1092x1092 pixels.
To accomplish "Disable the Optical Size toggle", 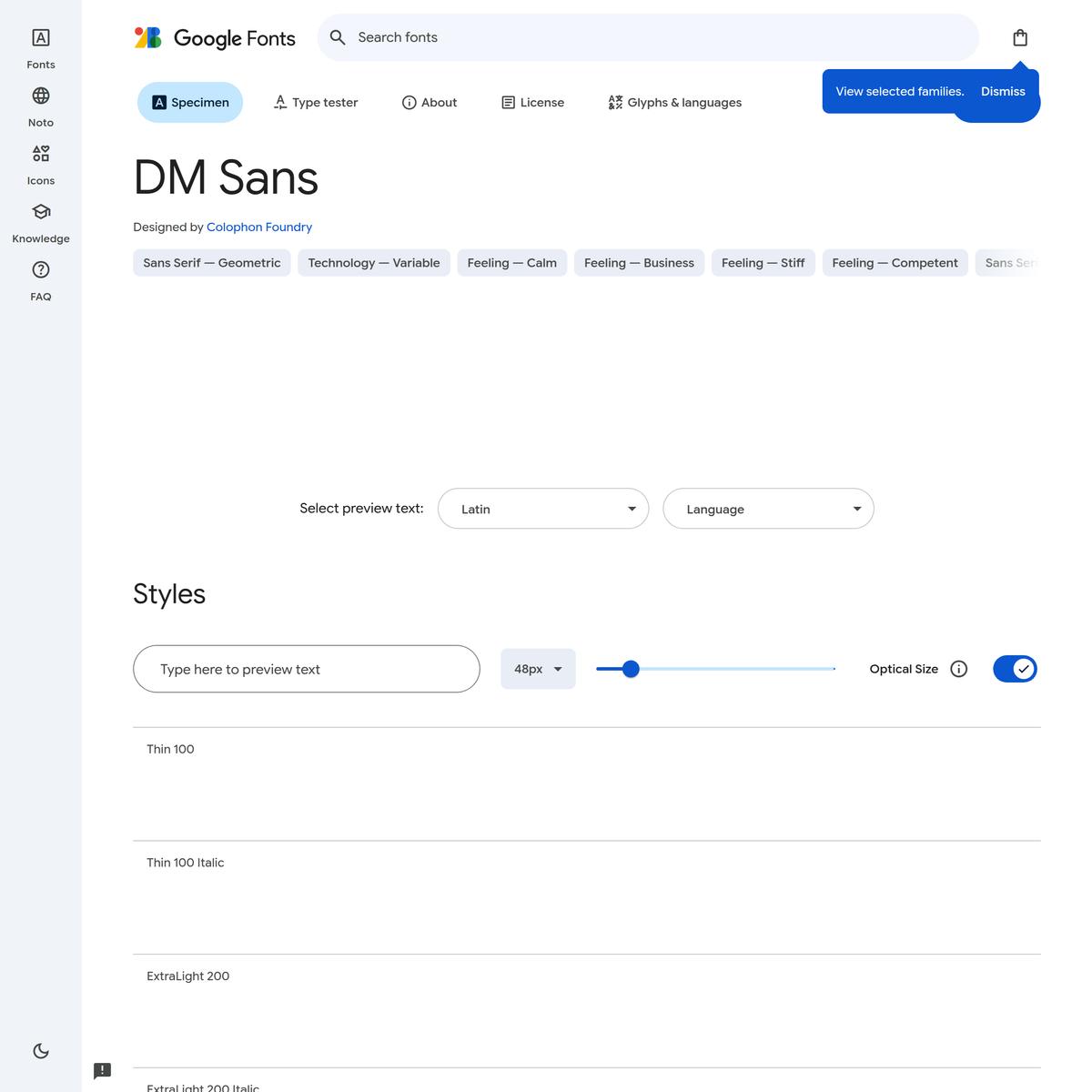I will [x=1015, y=669].
